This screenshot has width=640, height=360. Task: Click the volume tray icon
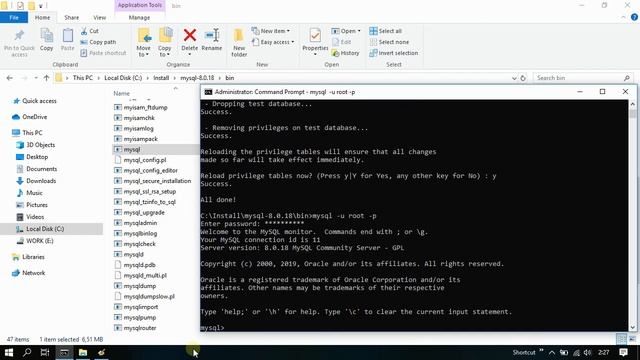tap(587, 352)
